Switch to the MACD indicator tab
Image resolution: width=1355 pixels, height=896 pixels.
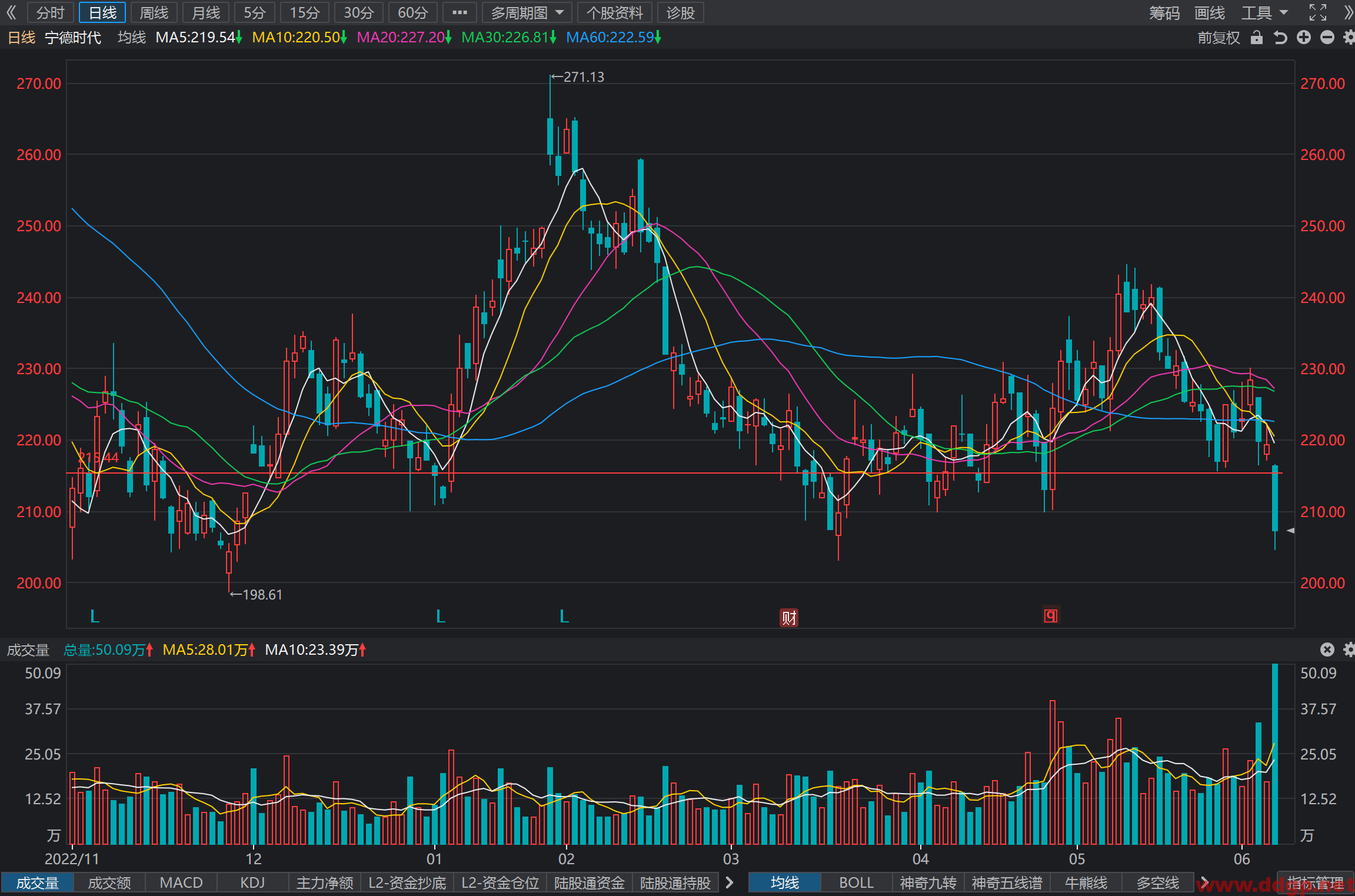tap(181, 882)
